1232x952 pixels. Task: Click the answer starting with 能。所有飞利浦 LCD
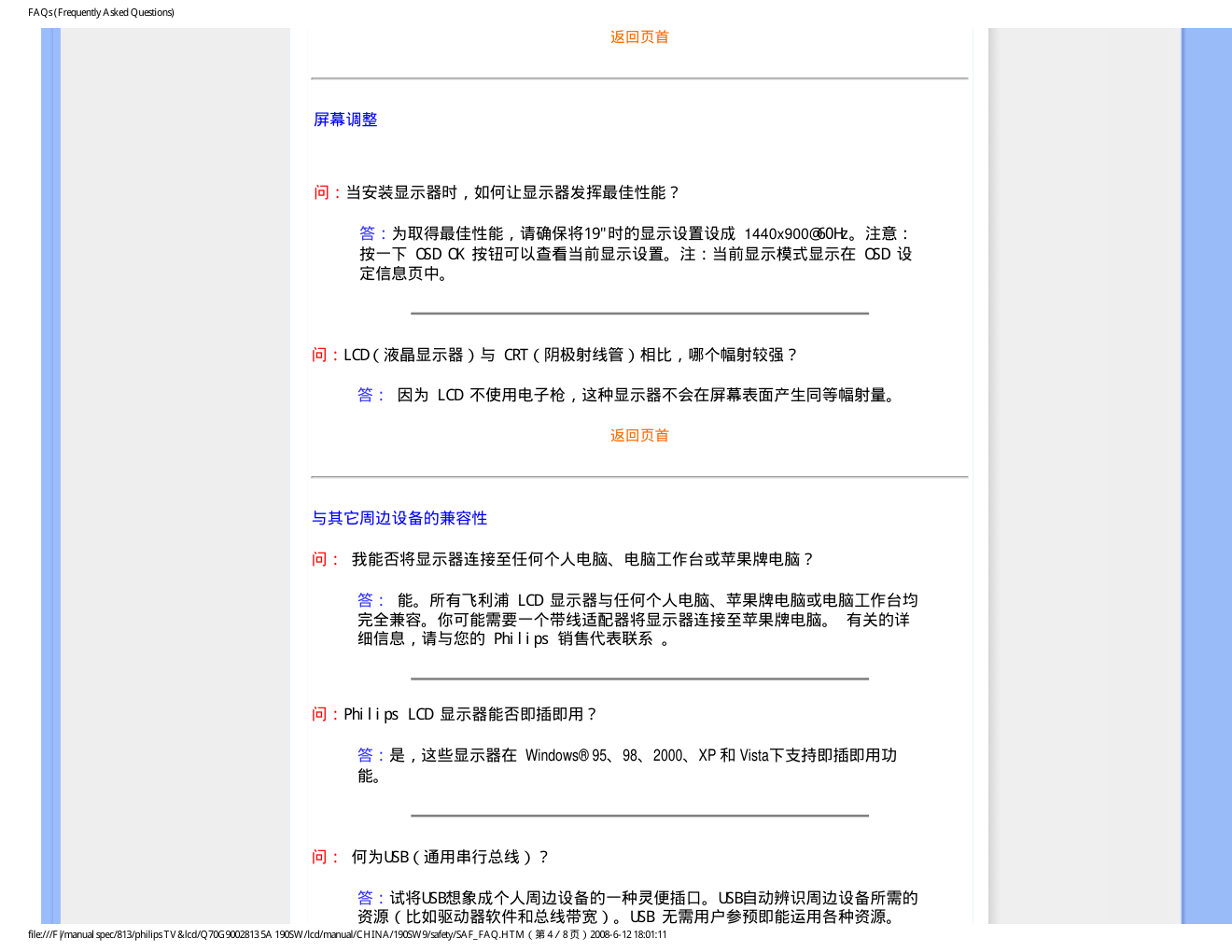click(637, 620)
